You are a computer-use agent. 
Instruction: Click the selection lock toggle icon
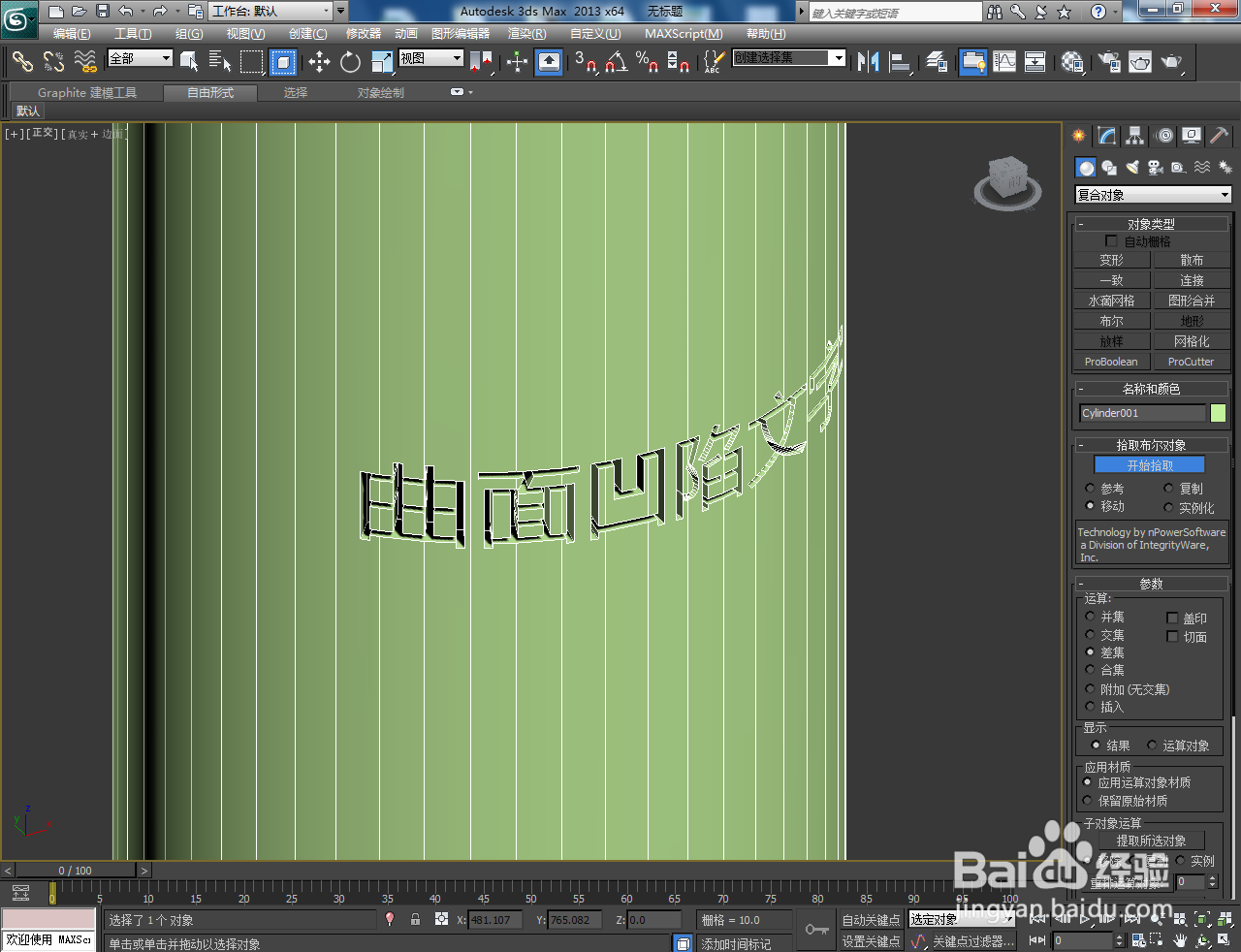tap(415, 919)
